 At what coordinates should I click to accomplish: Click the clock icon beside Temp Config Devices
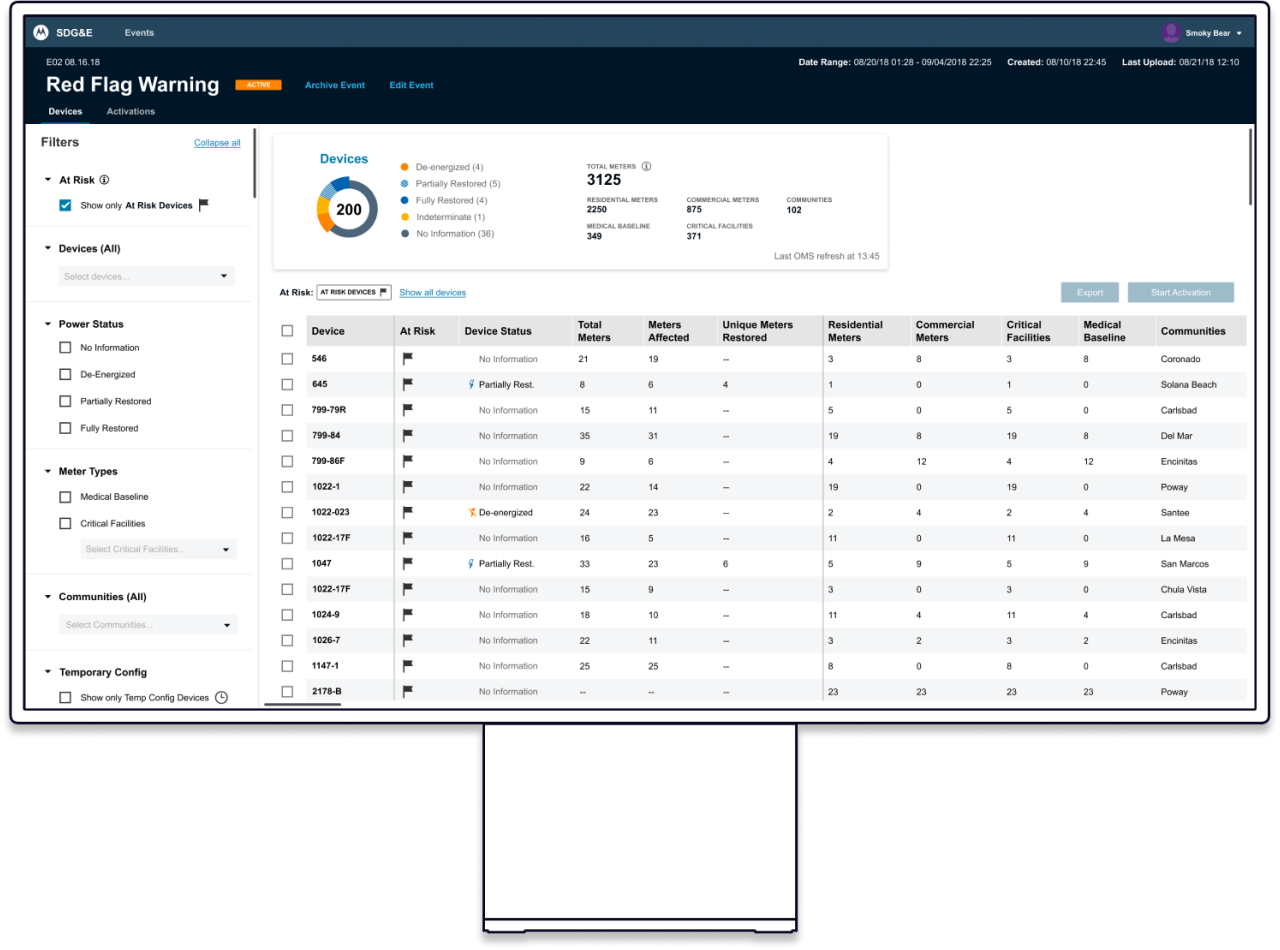coord(222,698)
